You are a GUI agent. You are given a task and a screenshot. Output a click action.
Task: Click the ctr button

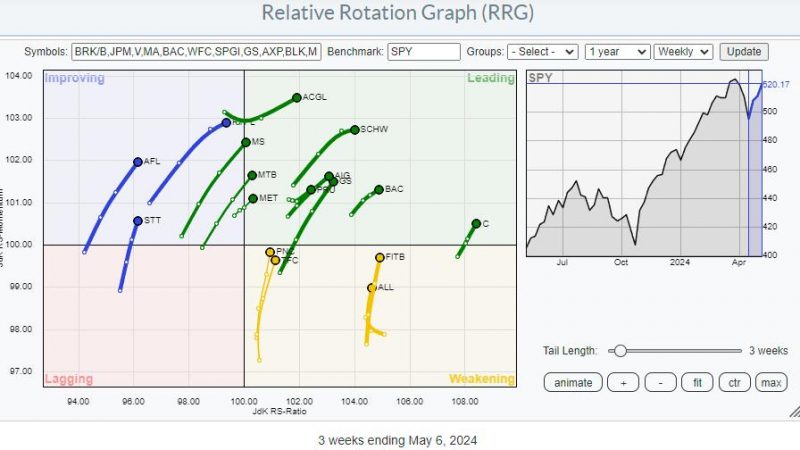tap(735, 383)
